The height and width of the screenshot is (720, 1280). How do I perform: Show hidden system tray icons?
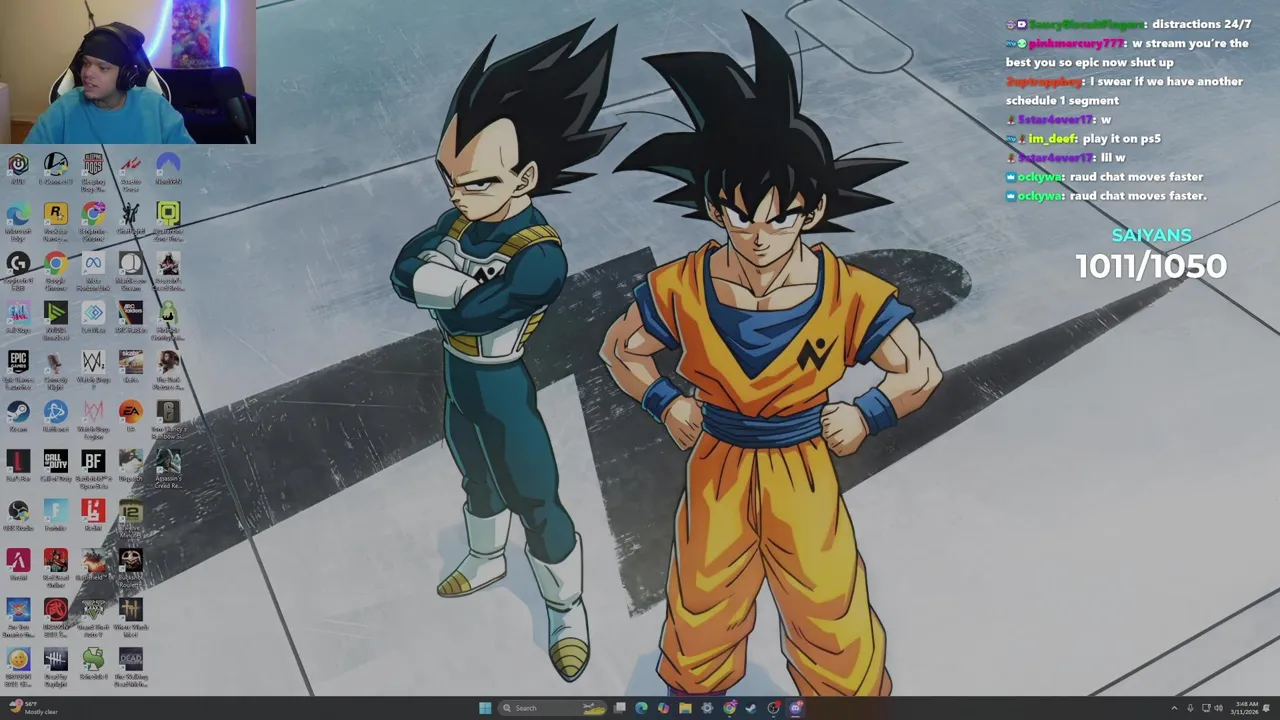(1174, 708)
